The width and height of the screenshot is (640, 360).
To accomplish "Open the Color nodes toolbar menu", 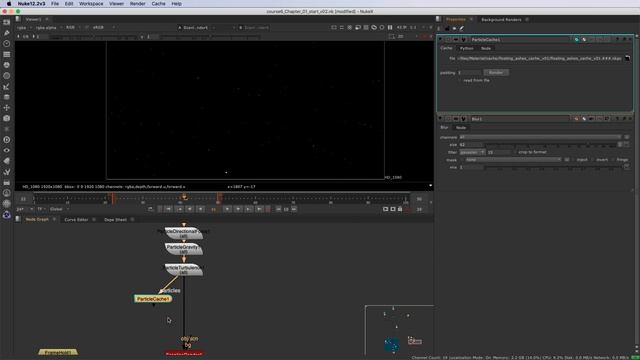I will 7,65.
